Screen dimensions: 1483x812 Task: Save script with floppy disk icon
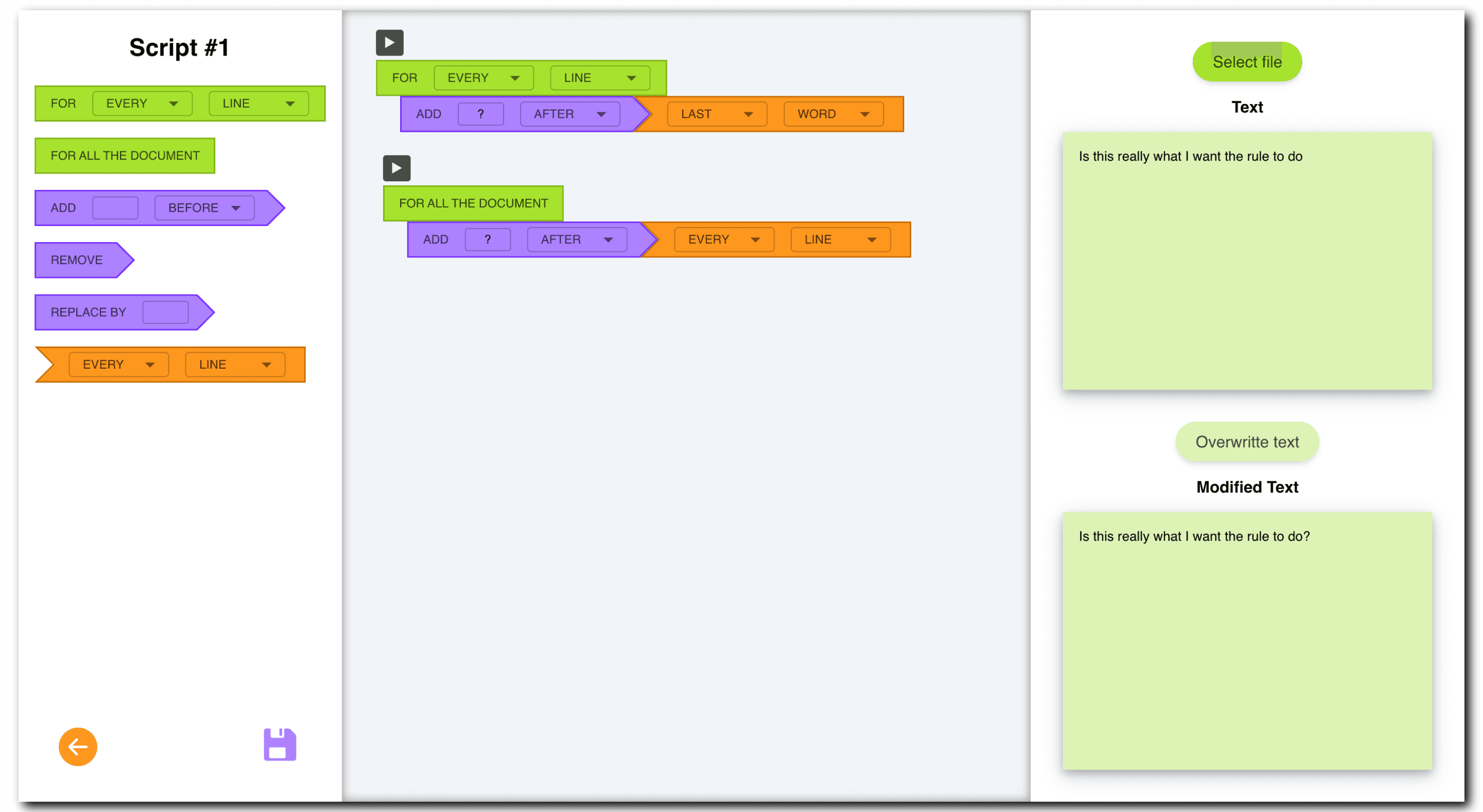280,745
